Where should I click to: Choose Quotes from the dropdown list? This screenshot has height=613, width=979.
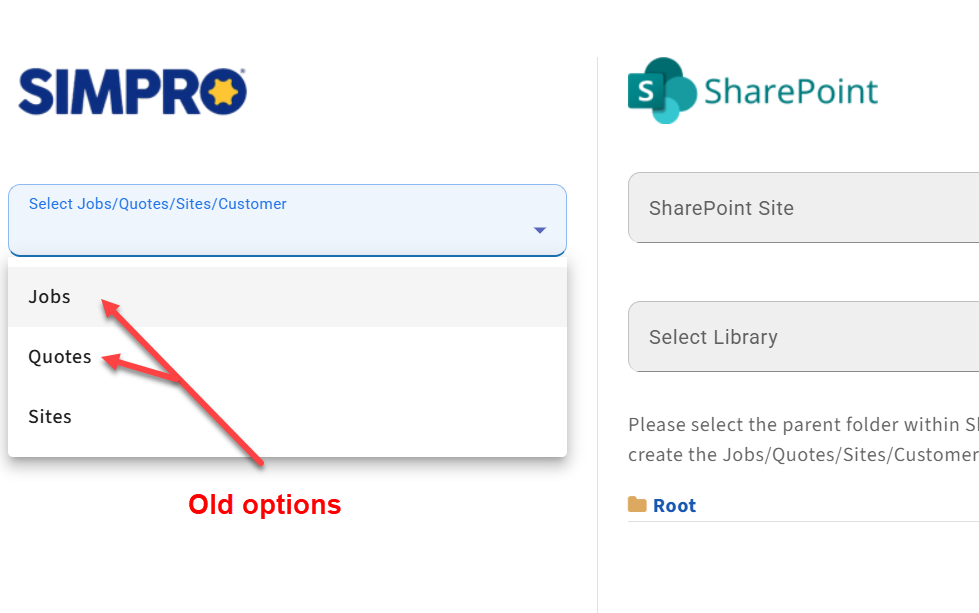coord(287,356)
